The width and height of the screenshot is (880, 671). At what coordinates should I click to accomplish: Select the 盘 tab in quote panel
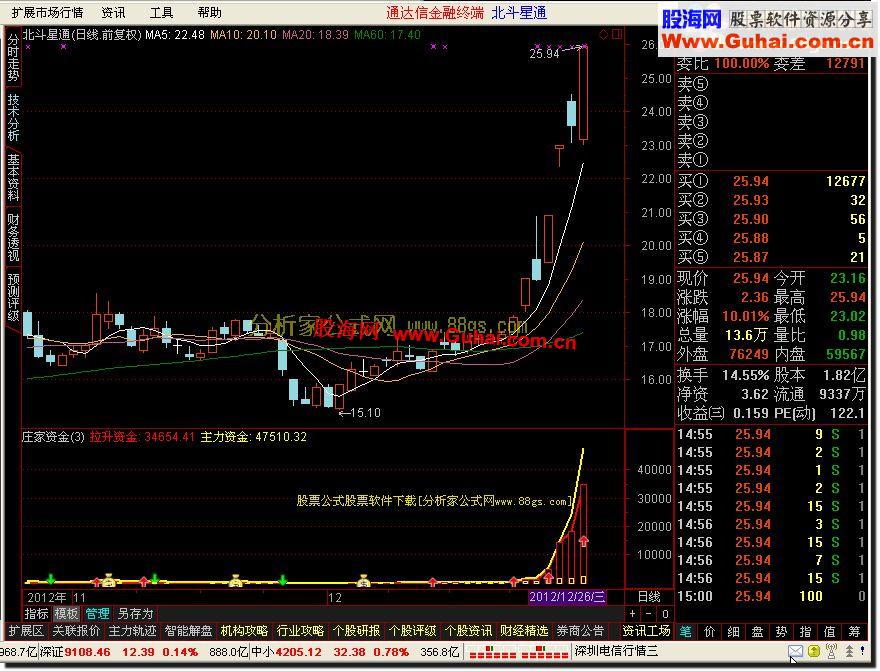tap(758, 632)
